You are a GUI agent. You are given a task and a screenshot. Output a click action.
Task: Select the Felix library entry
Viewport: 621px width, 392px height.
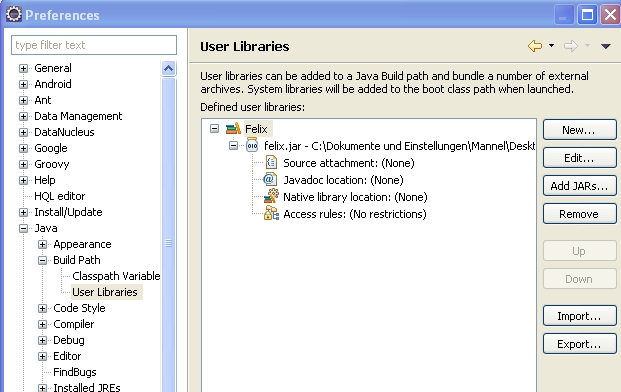click(257, 129)
